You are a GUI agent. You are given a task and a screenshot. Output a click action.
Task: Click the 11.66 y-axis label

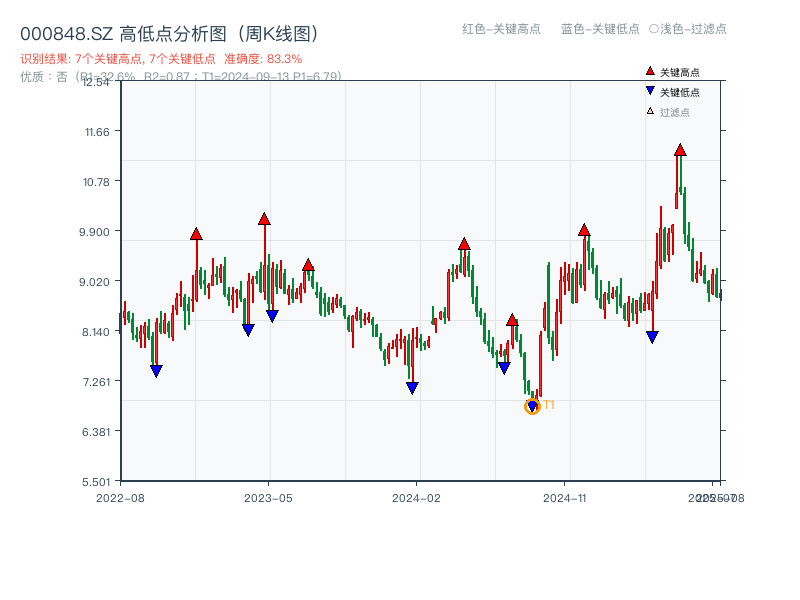coord(97,132)
